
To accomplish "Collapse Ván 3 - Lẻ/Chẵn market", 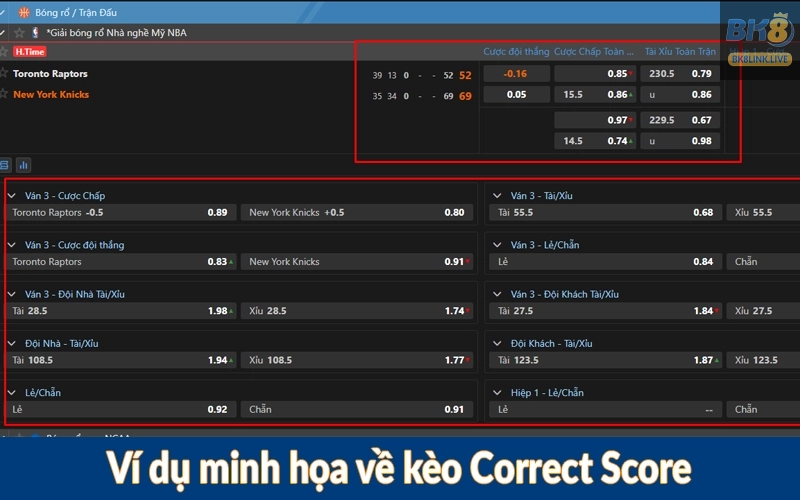I will click(497, 245).
